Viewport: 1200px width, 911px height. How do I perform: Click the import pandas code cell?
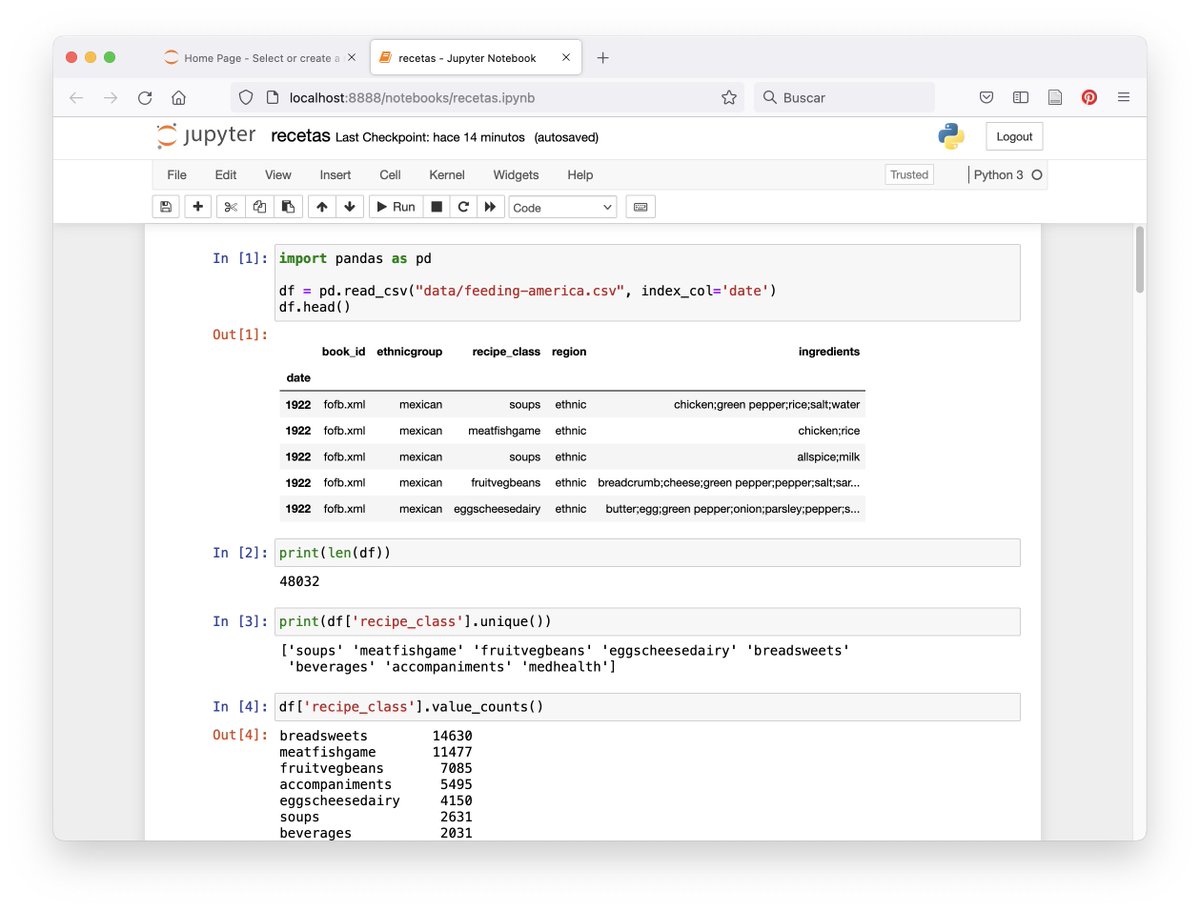(x=647, y=282)
